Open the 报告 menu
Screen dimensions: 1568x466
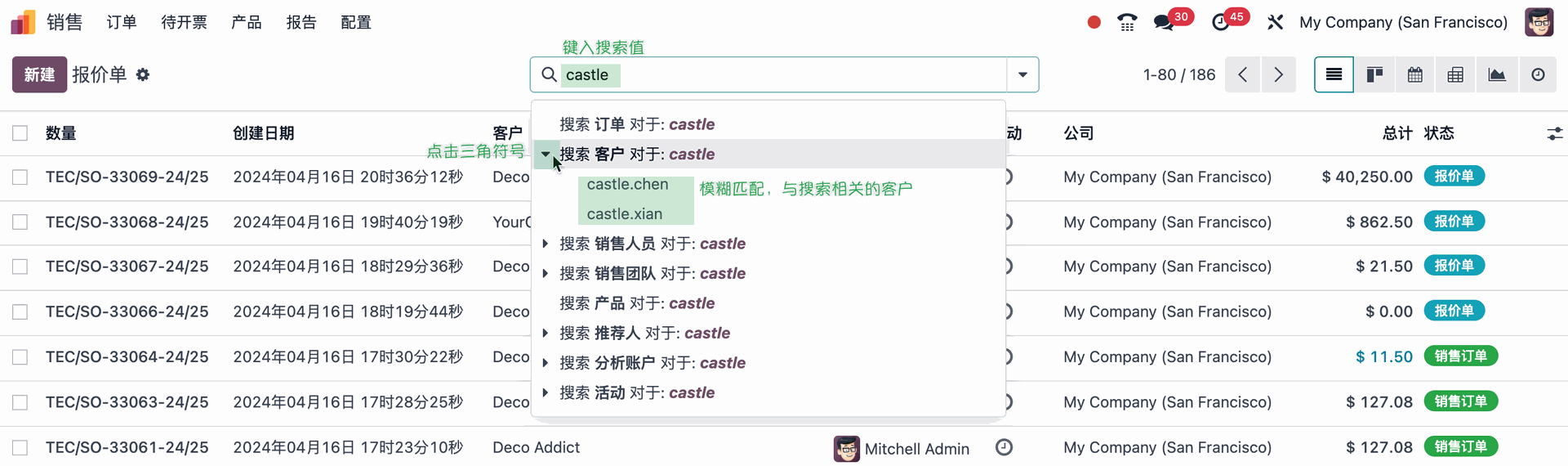[301, 22]
